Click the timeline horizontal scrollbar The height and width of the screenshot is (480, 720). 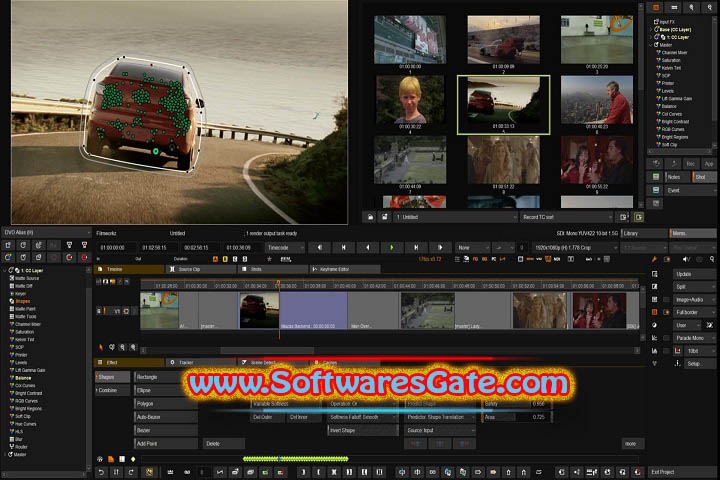point(268,350)
